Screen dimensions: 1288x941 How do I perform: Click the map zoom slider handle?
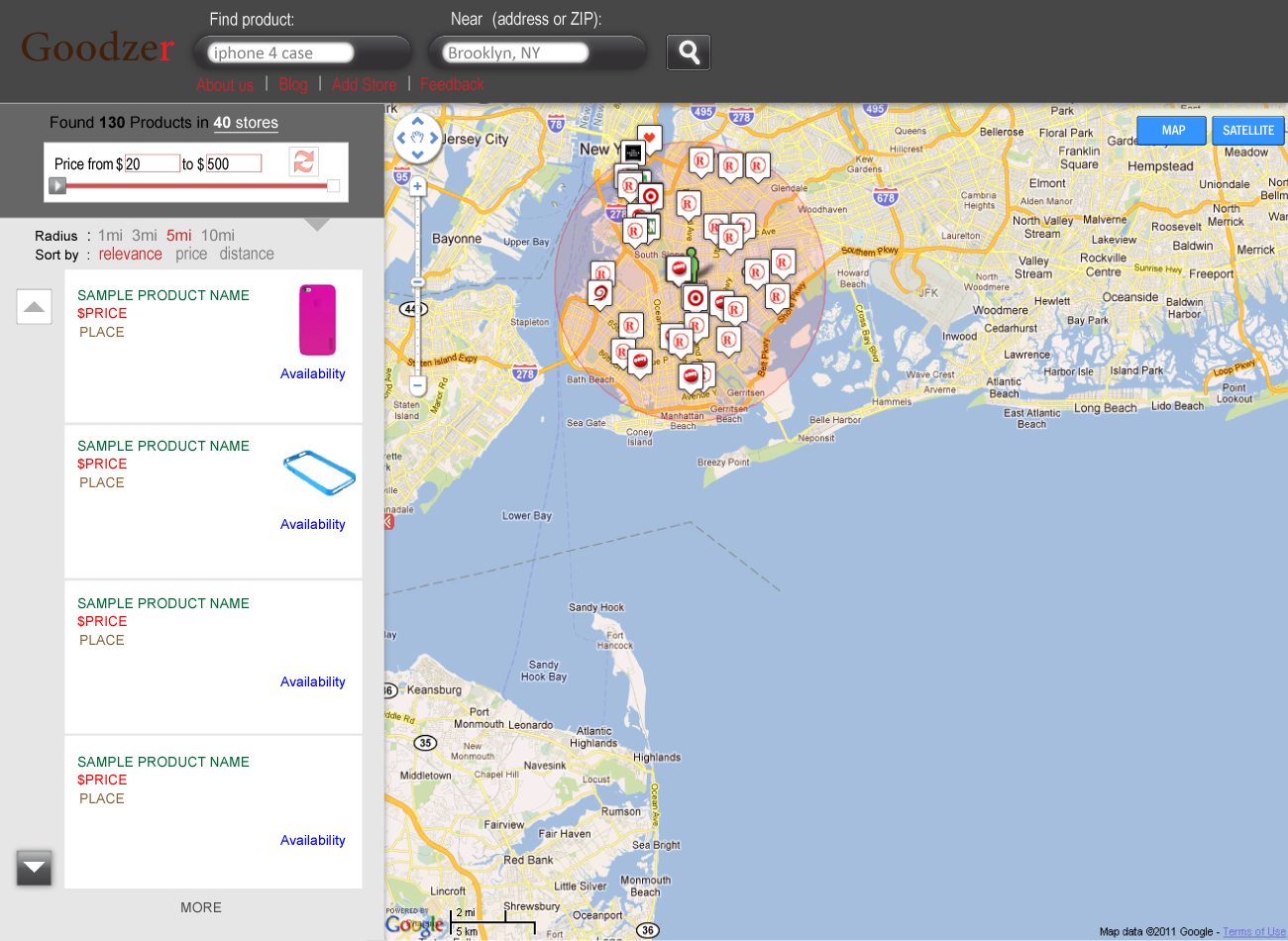pyautogui.click(x=417, y=282)
